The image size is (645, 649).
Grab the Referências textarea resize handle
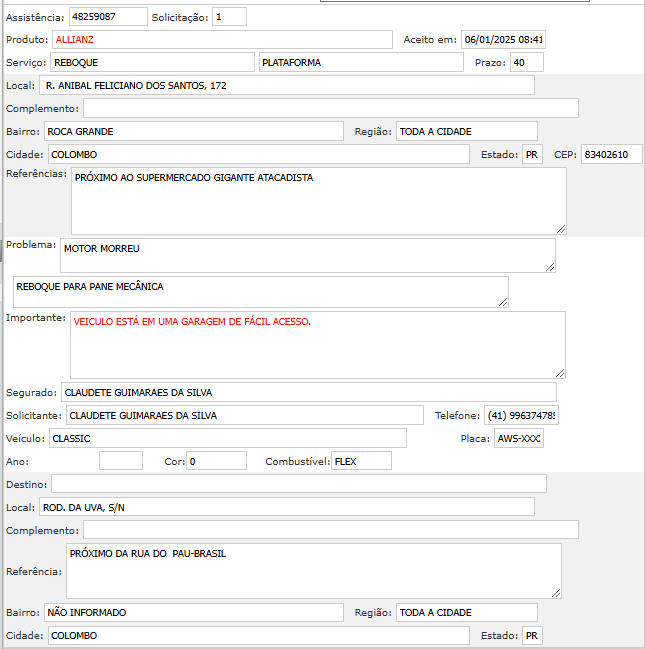561,229
